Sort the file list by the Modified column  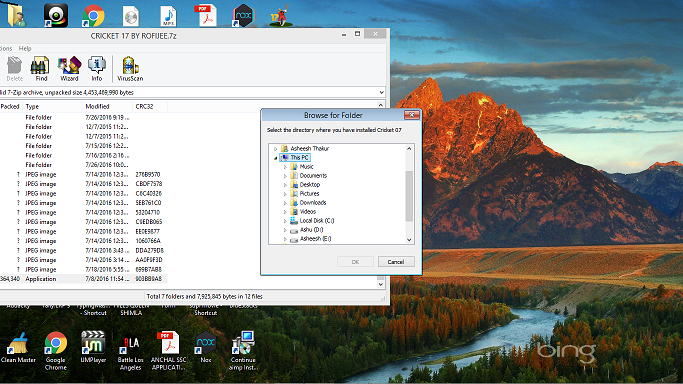[x=107, y=106]
